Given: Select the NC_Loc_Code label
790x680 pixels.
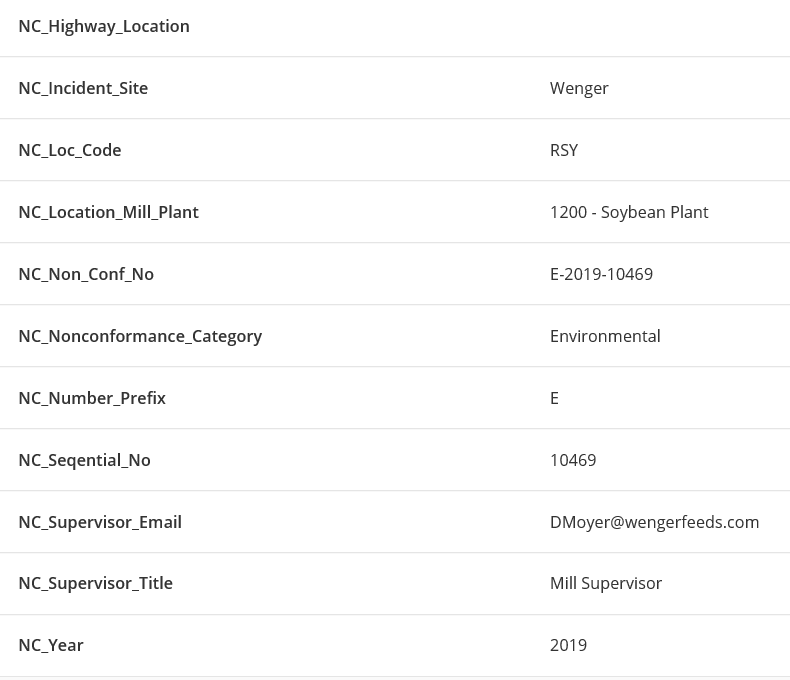Looking at the screenshot, I should tap(70, 150).
